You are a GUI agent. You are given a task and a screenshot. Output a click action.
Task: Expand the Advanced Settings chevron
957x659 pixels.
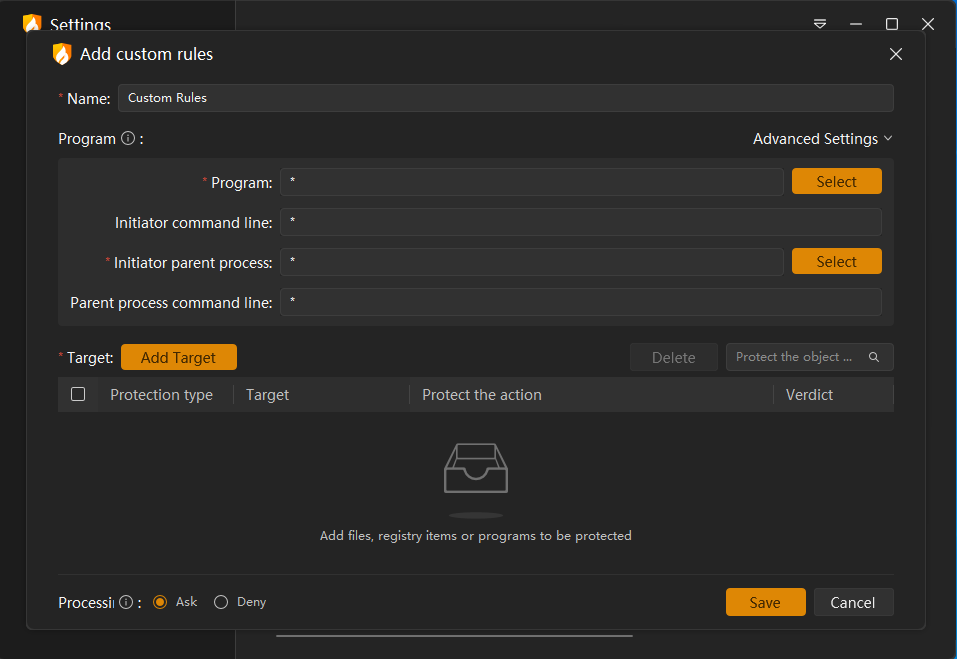point(888,139)
